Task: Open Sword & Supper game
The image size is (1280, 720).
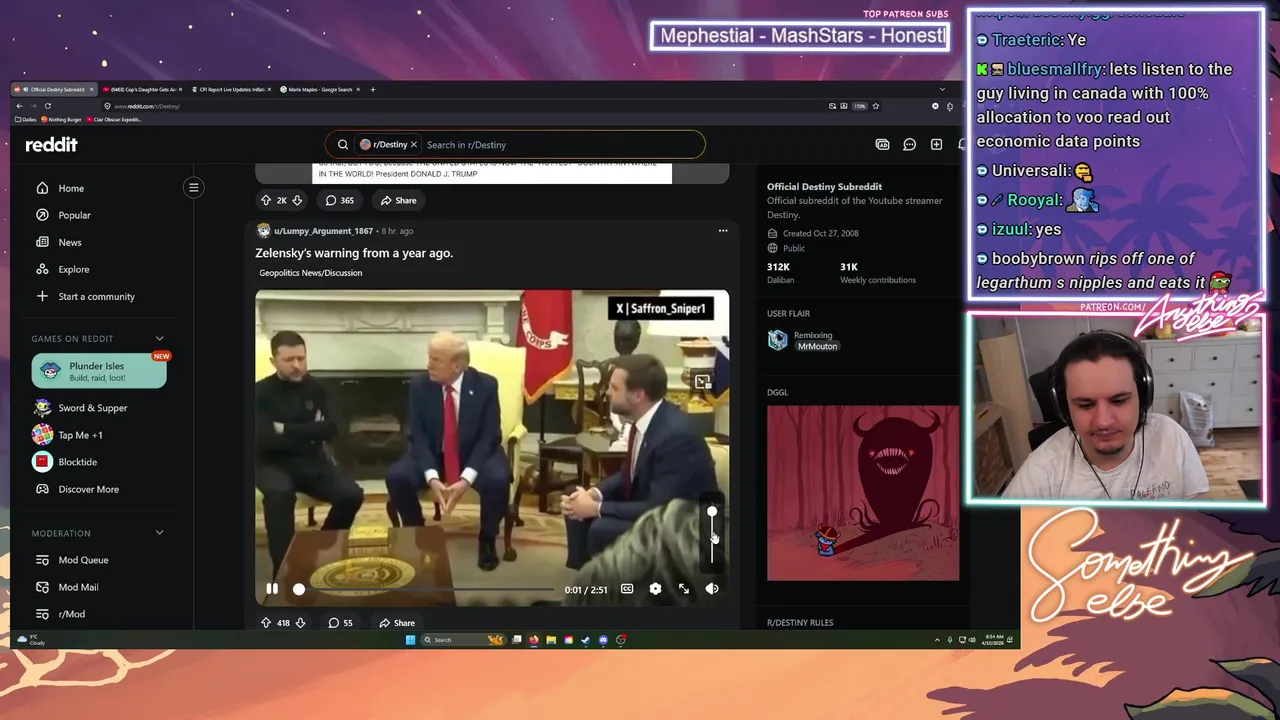Action: click(x=92, y=408)
